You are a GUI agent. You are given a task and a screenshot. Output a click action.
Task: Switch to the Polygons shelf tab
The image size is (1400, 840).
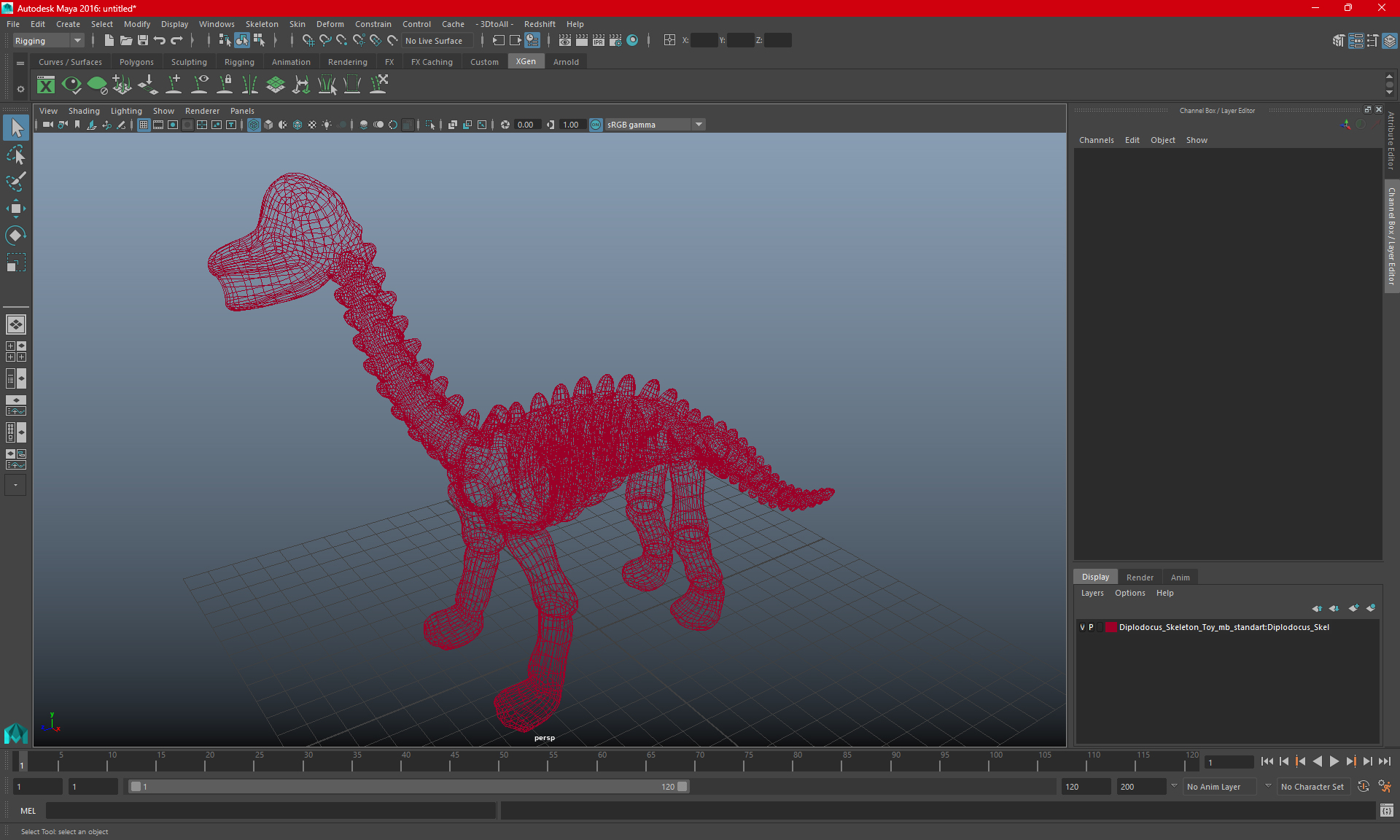pos(136,62)
